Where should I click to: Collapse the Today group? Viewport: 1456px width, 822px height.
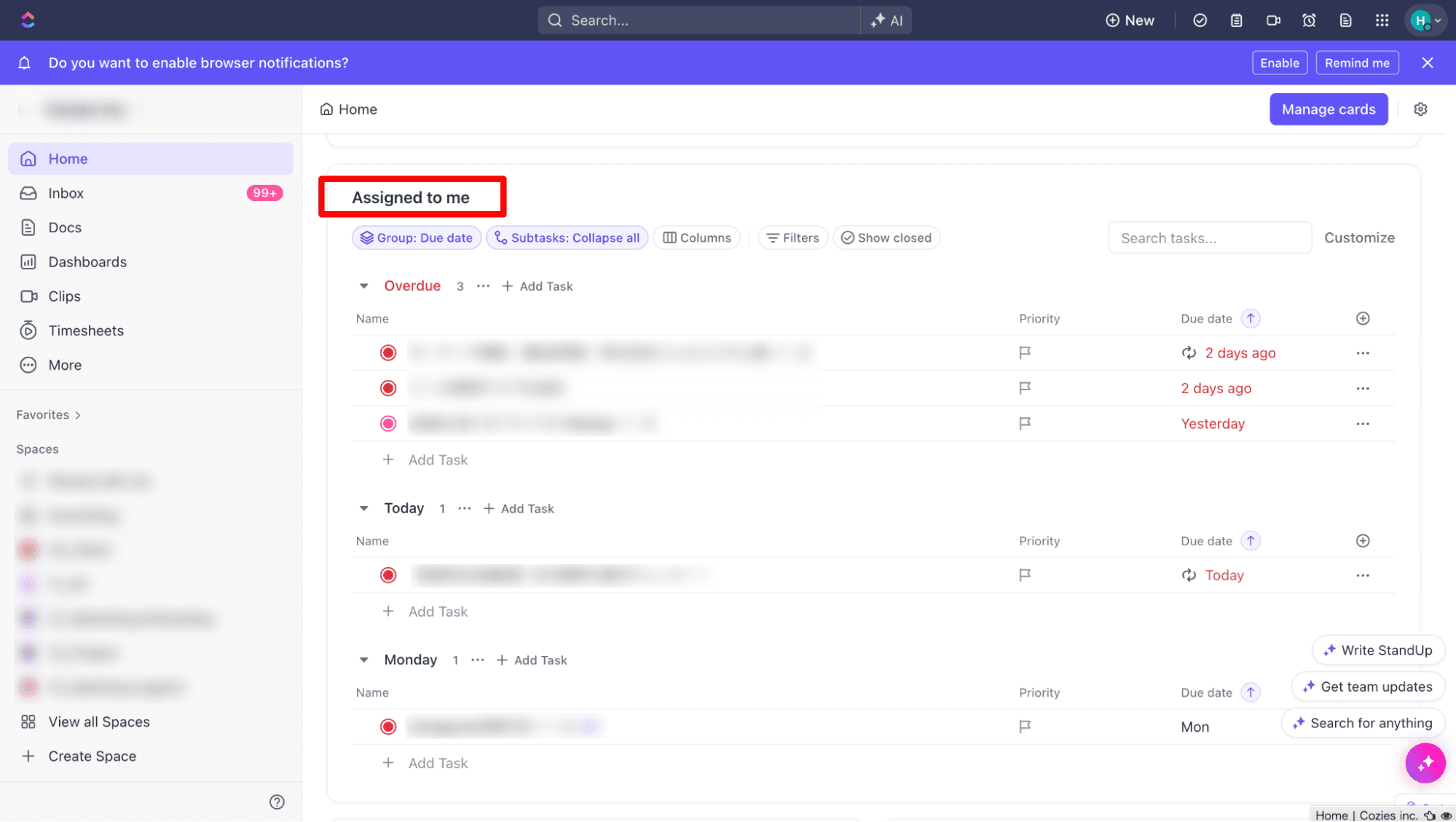(364, 508)
